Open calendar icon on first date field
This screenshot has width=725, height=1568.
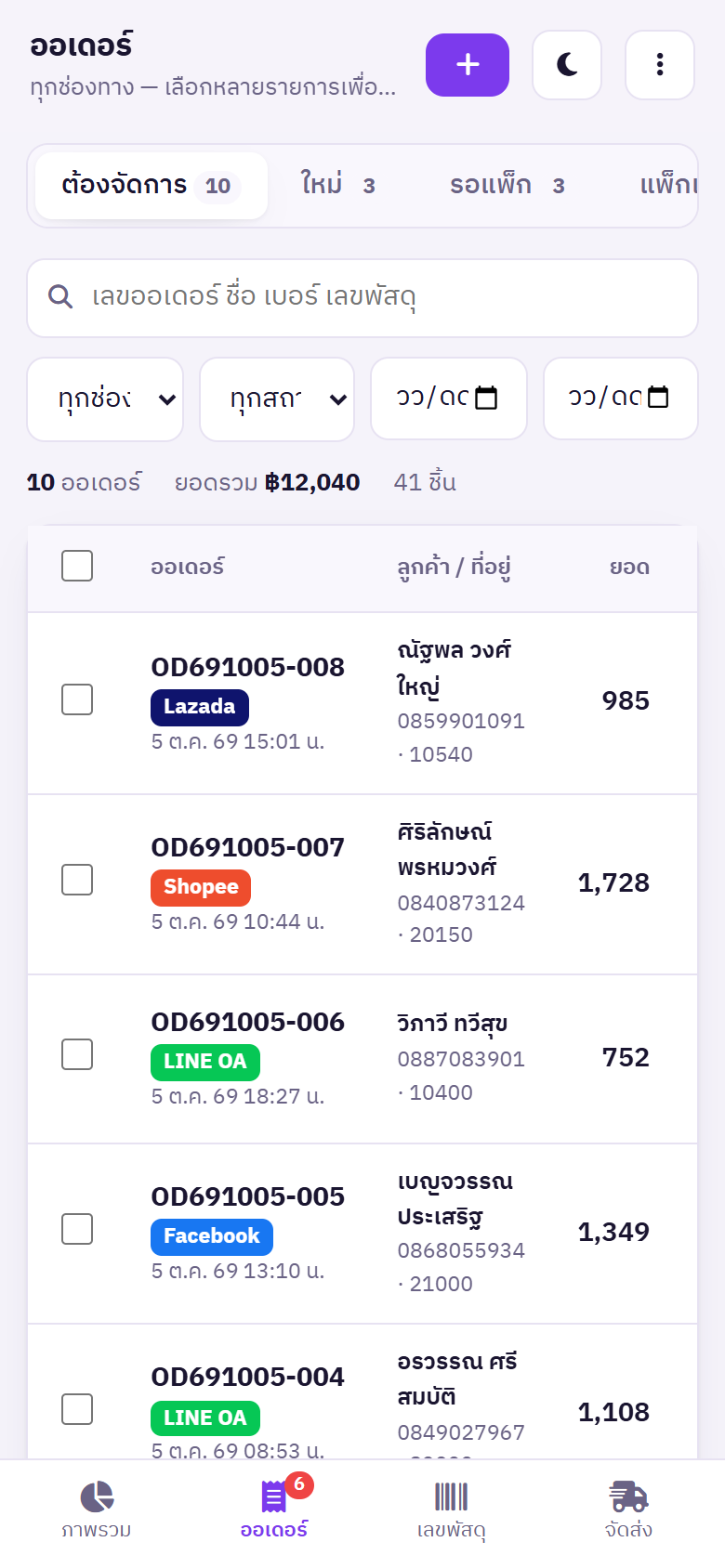point(486,398)
